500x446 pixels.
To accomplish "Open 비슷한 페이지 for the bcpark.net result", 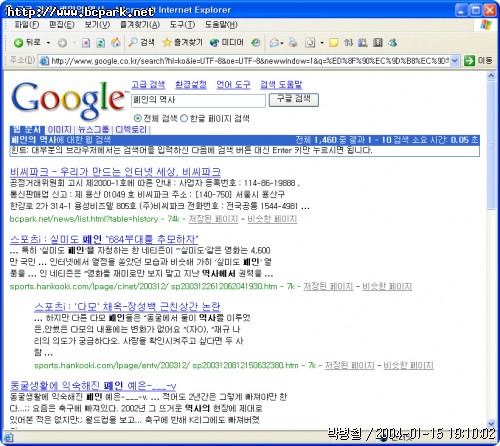I will [x=272, y=219].
